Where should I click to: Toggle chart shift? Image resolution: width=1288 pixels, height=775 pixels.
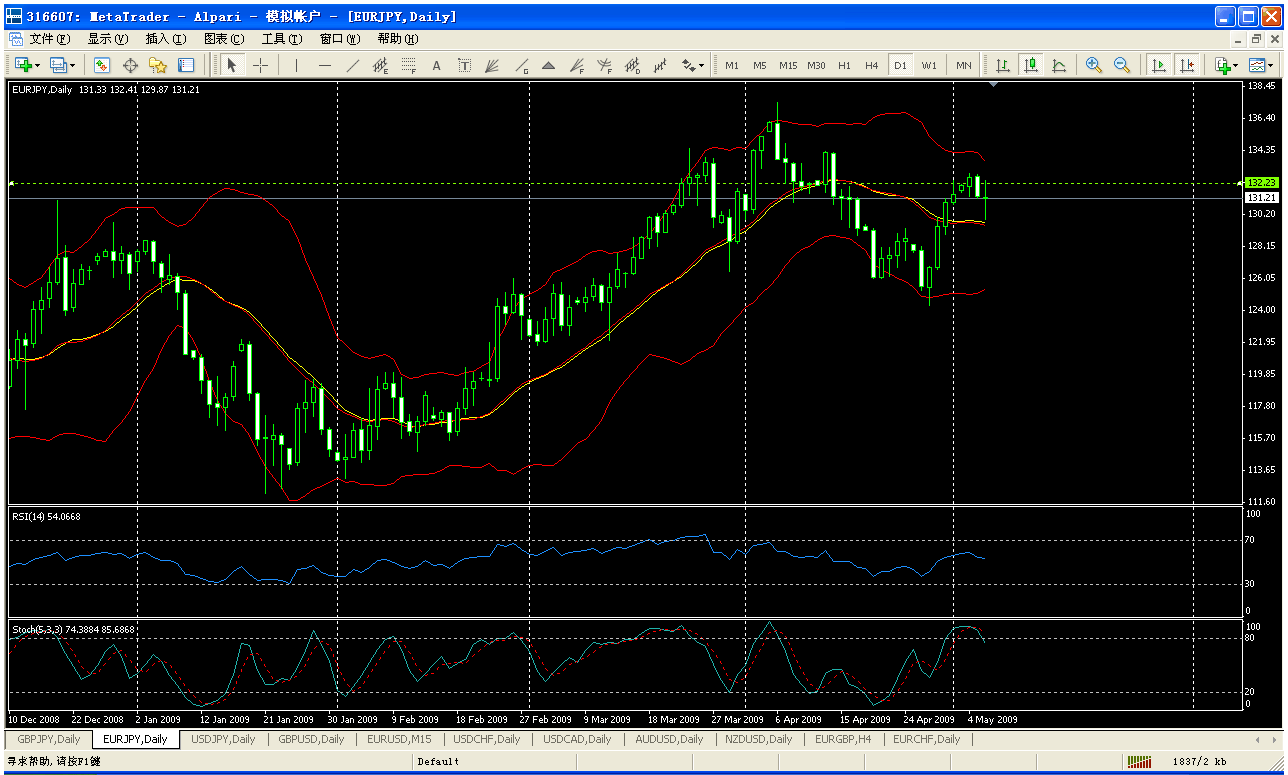pyautogui.click(x=1186, y=65)
